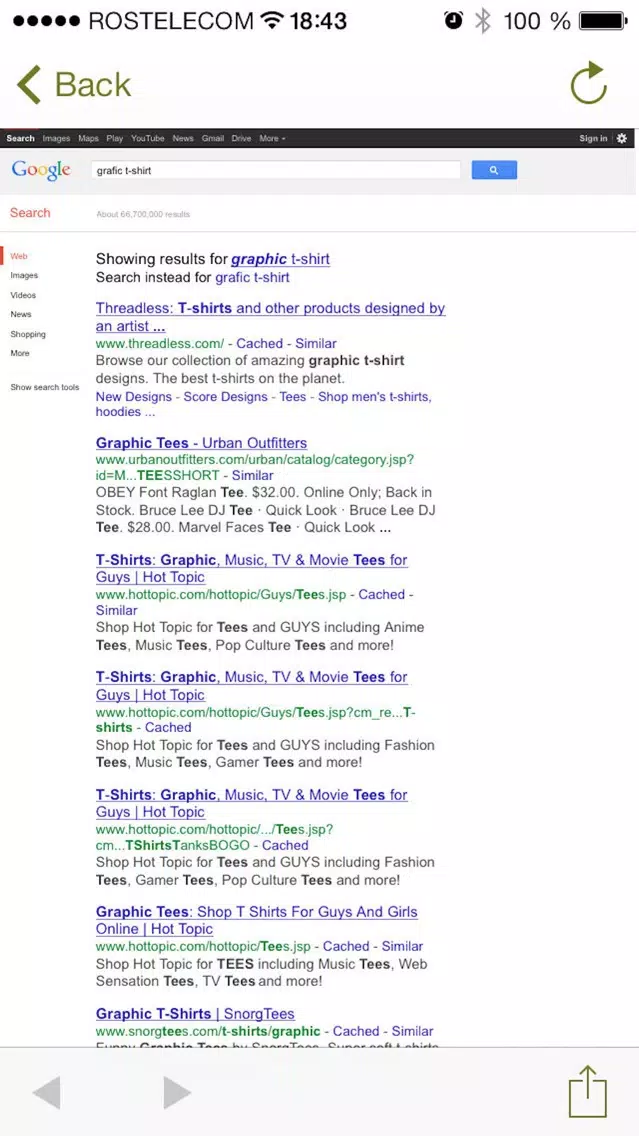Focus the search box containing grafic t-shirt
Viewport: 639px width, 1136px height.
[276, 170]
